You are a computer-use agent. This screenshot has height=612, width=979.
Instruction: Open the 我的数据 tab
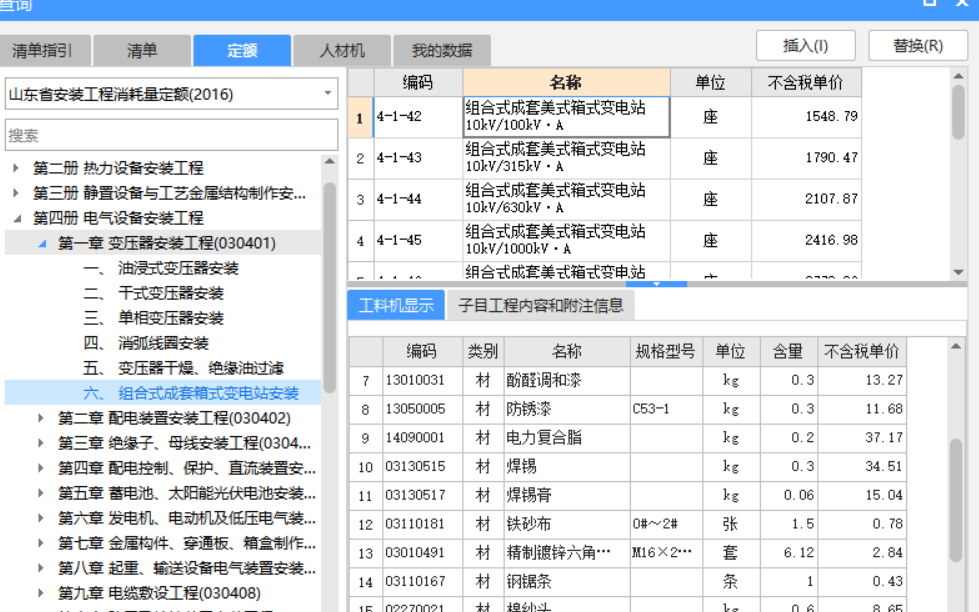tap(442, 51)
